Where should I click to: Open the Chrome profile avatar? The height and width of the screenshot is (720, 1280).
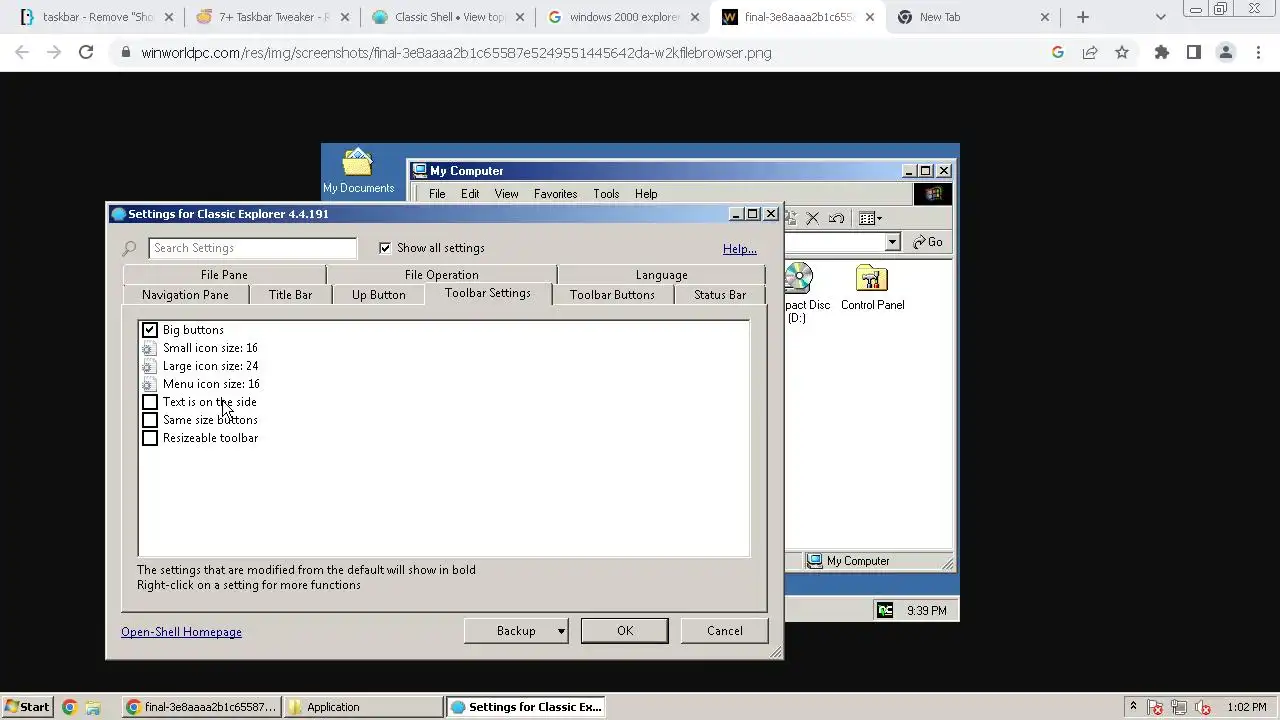[x=1226, y=52]
